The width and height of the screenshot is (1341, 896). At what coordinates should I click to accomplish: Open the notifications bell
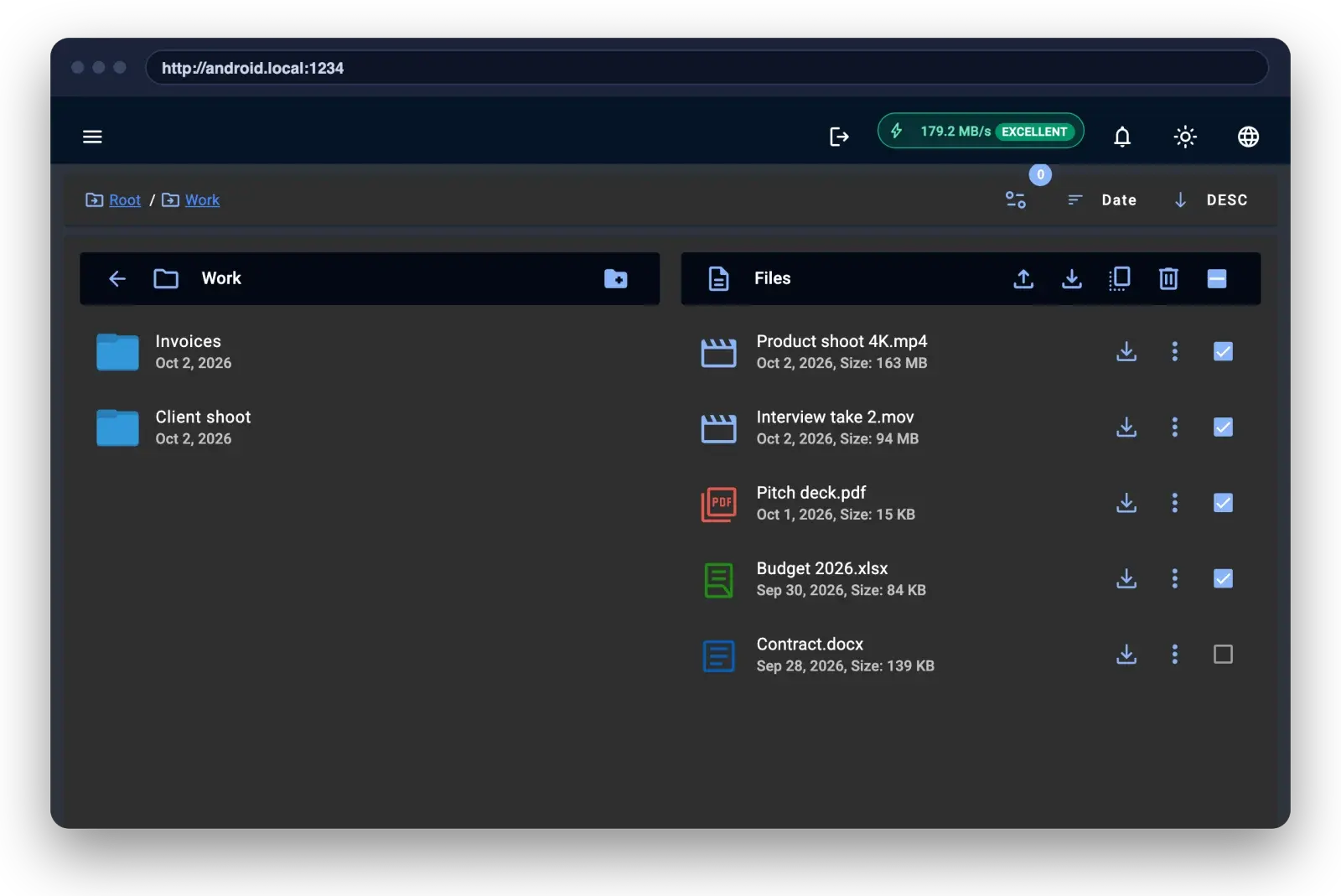(x=1122, y=137)
